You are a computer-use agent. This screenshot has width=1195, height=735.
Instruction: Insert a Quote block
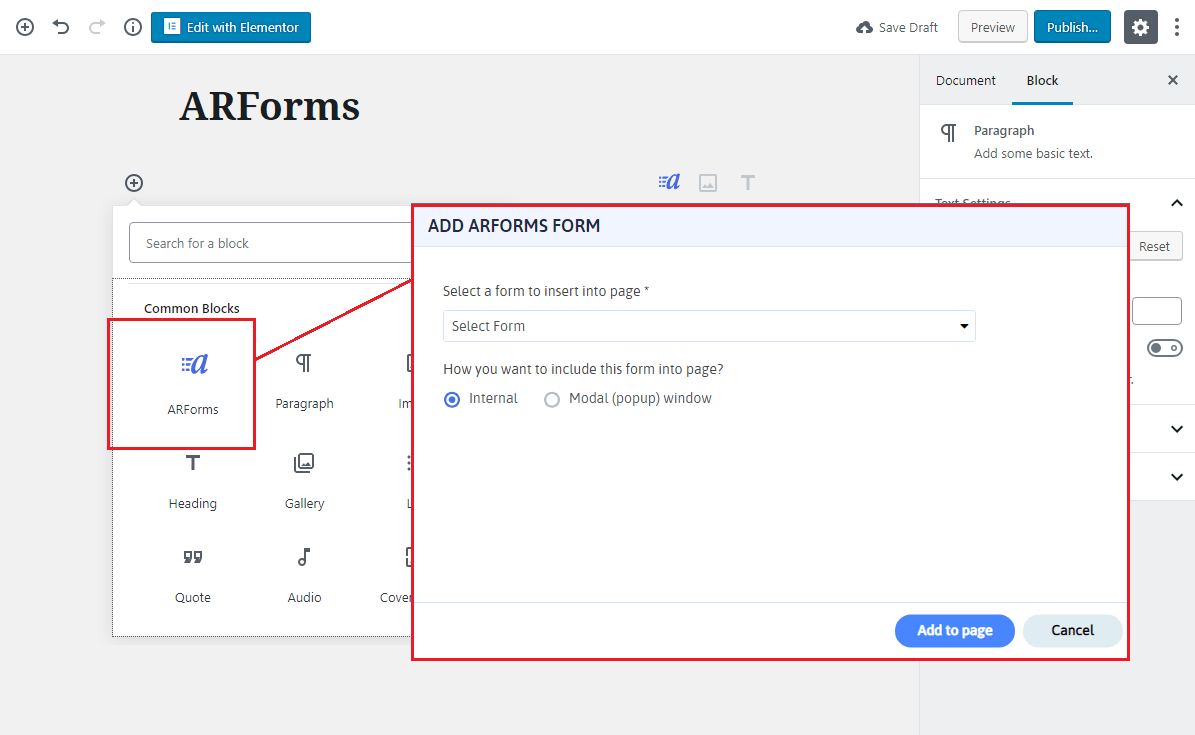(x=193, y=575)
